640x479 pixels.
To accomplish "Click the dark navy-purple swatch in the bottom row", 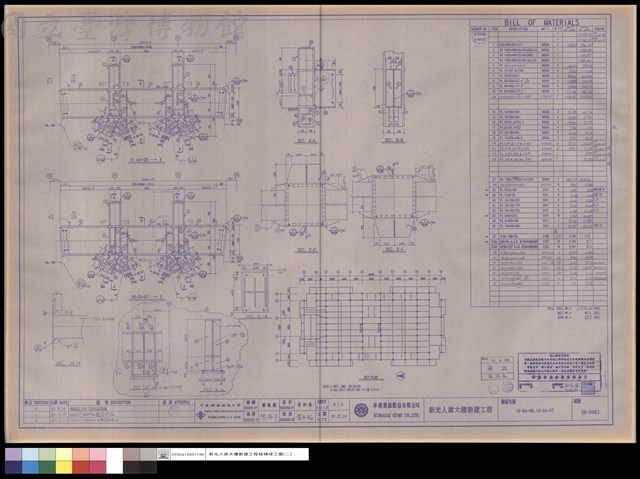I will click(13, 467).
